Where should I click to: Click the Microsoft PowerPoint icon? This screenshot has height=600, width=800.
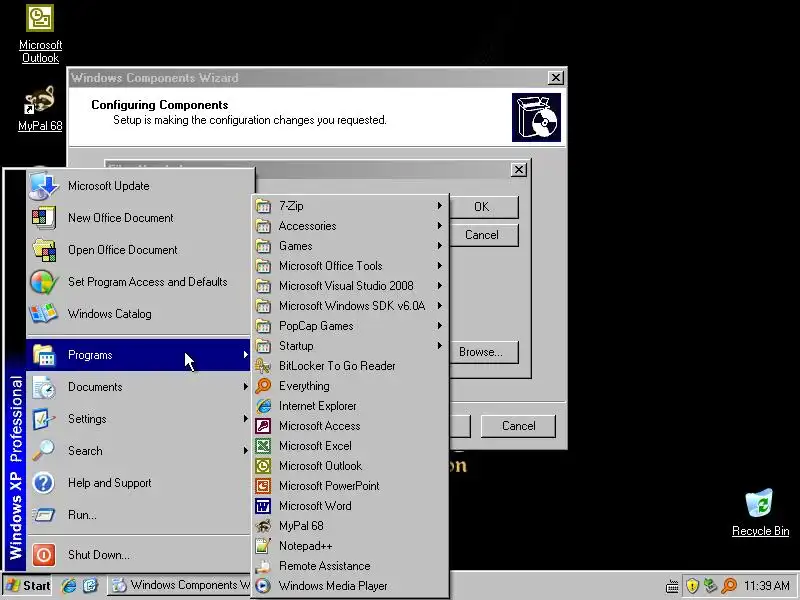tap(263, 486)
